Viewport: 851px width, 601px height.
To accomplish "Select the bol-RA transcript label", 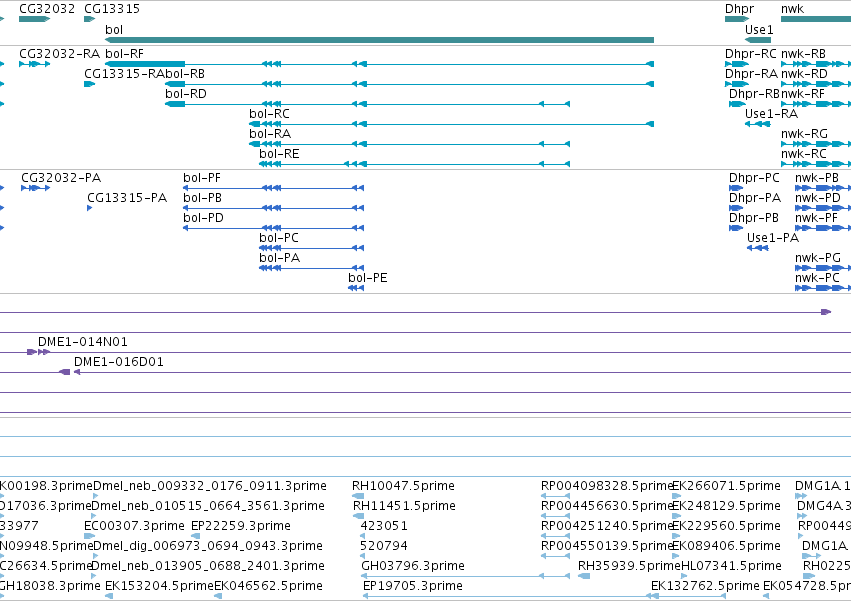I will point(270,134).
